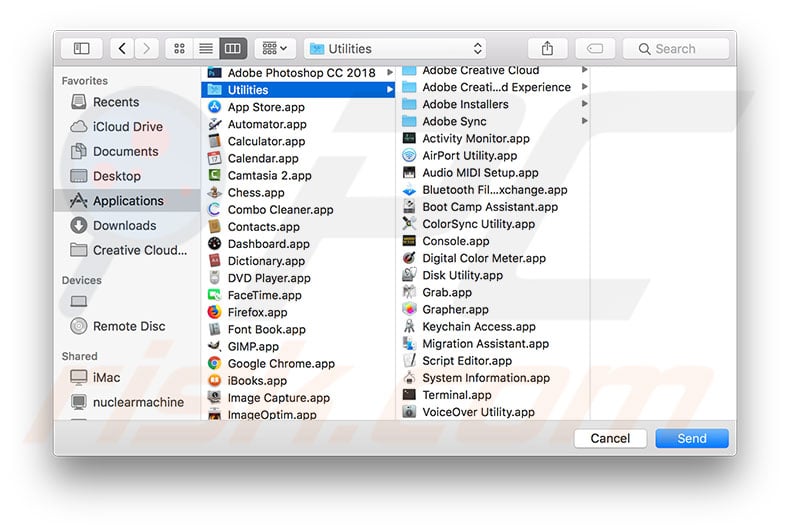
Task: Select Combo Cleaner.app icon
Action: point(215,210)
